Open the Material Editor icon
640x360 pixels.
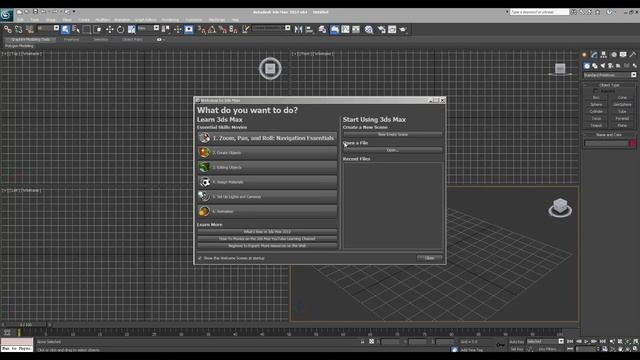coord(369,29)
